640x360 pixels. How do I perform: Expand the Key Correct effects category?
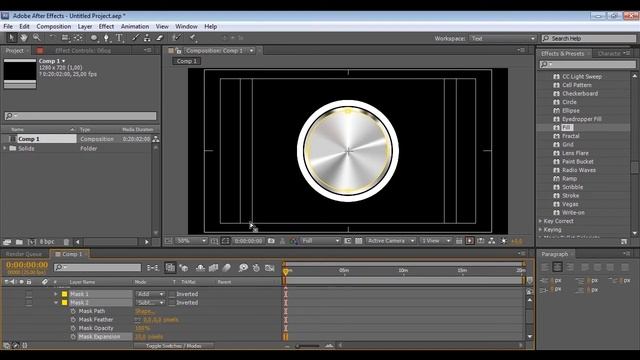click(x=540, y=221)
